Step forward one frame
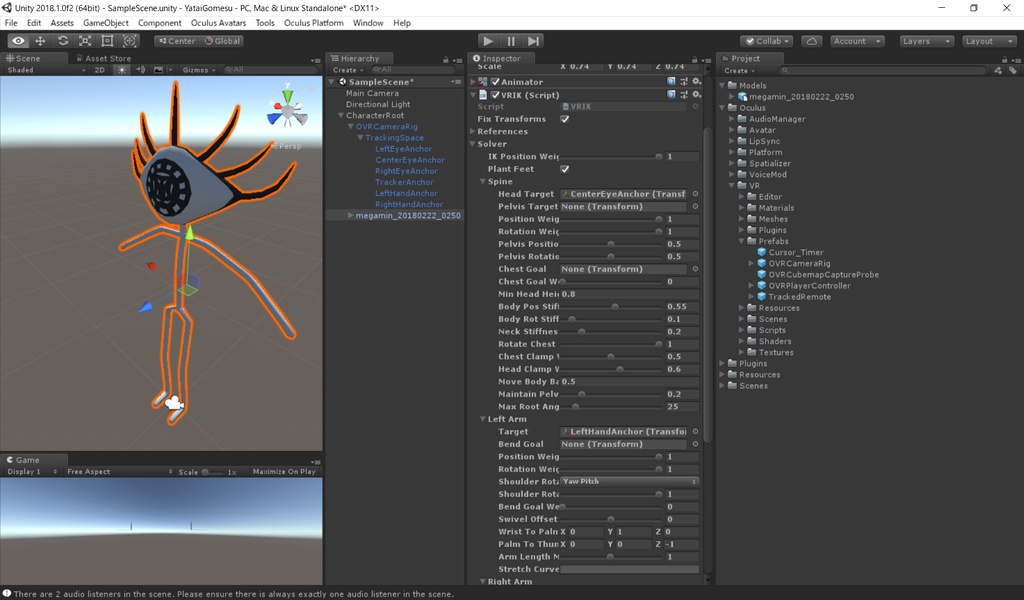The height and width of the screenshot is (600, 1024). pyautogui.click(x=534, y=41)
